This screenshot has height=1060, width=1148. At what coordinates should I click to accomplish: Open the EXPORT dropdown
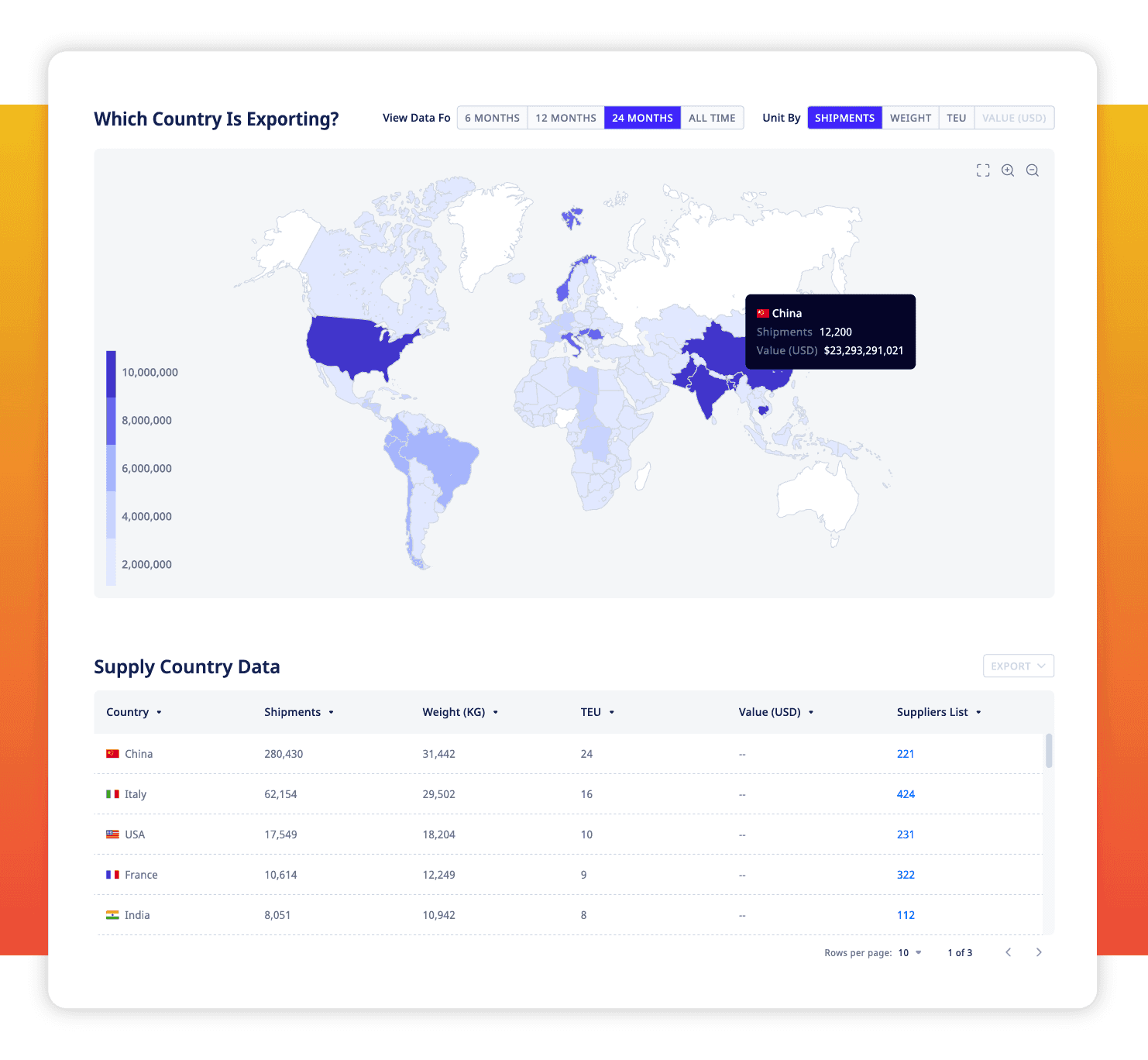1019,666
